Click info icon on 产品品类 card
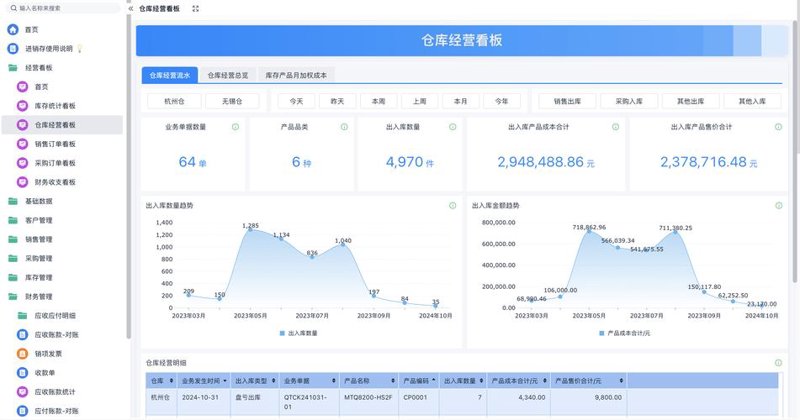Viewport: 800px width, 420px height. [344, 127]
